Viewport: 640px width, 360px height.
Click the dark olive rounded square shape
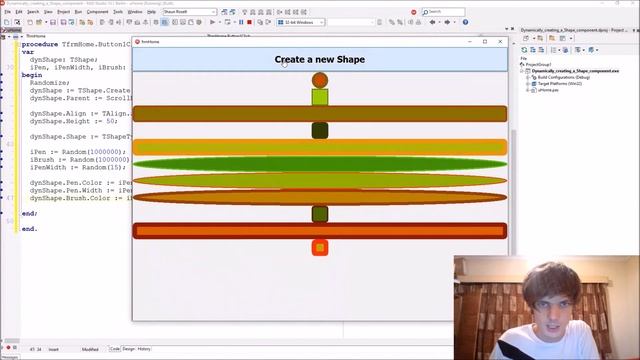[320, 131]
